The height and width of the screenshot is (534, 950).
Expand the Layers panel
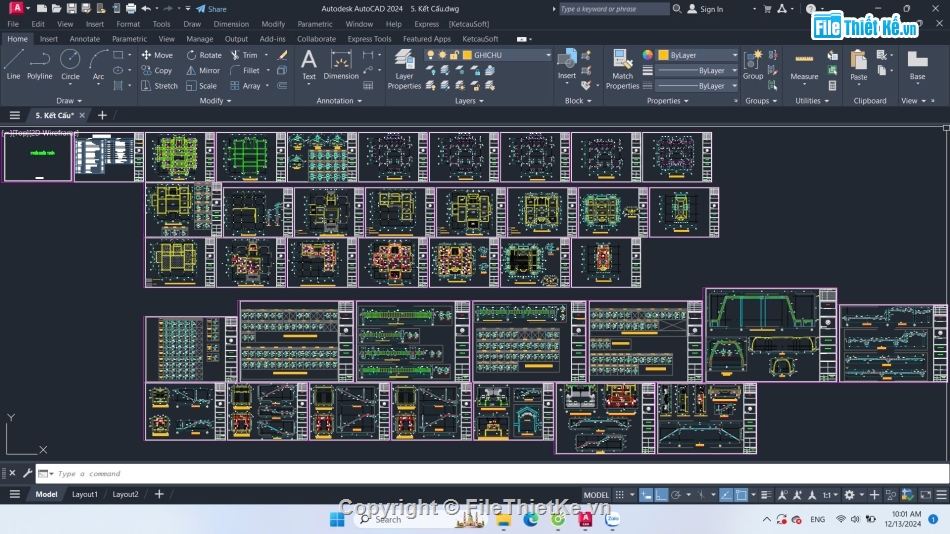coord(469,101)
